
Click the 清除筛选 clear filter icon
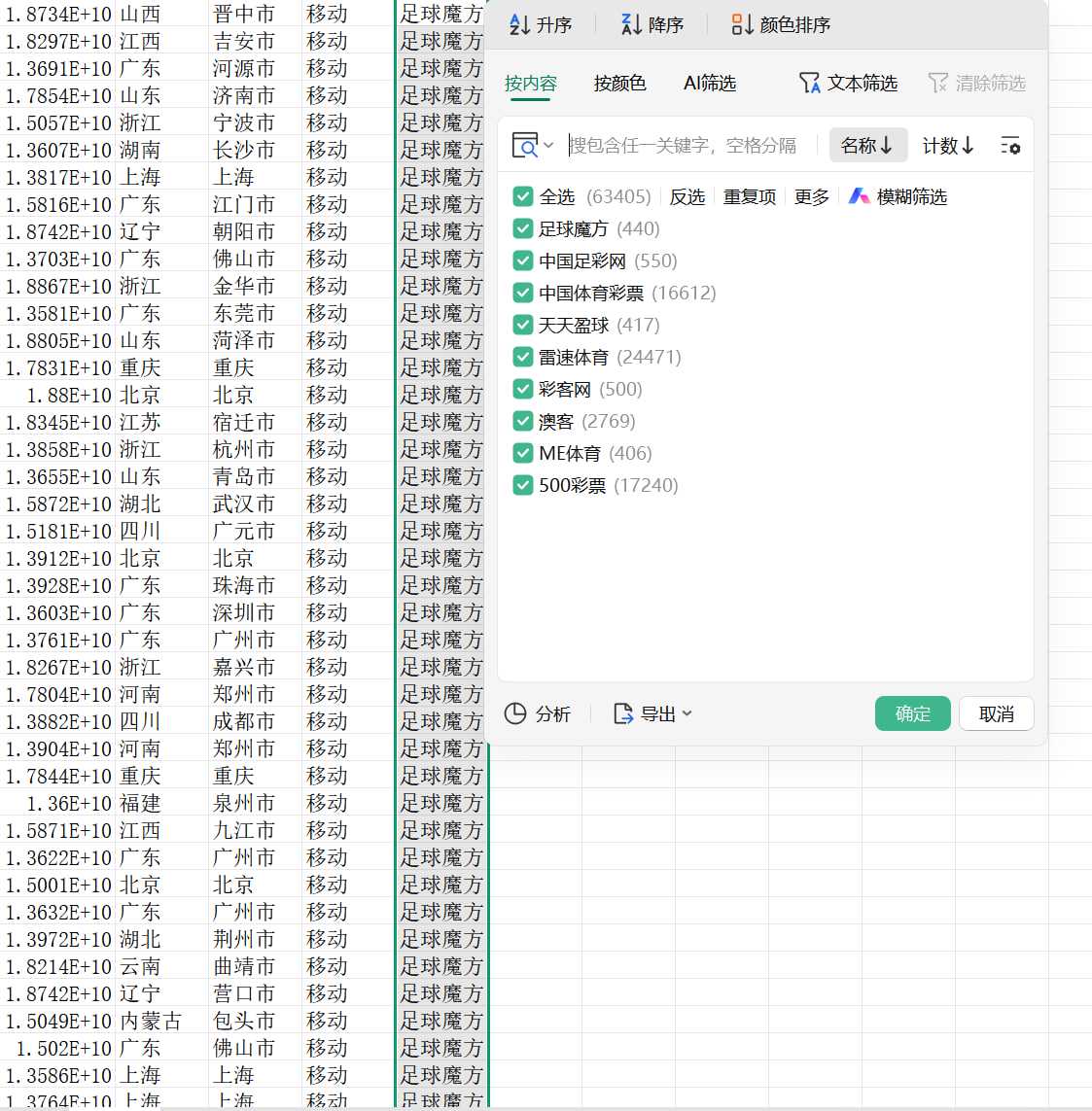(x=937, y=83)
